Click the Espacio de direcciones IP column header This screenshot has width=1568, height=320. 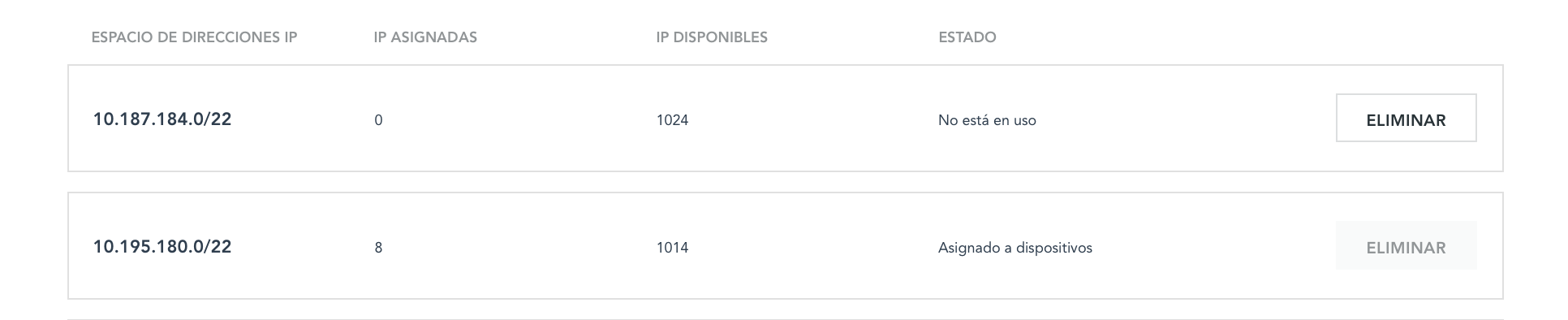[x=194, y=37]
